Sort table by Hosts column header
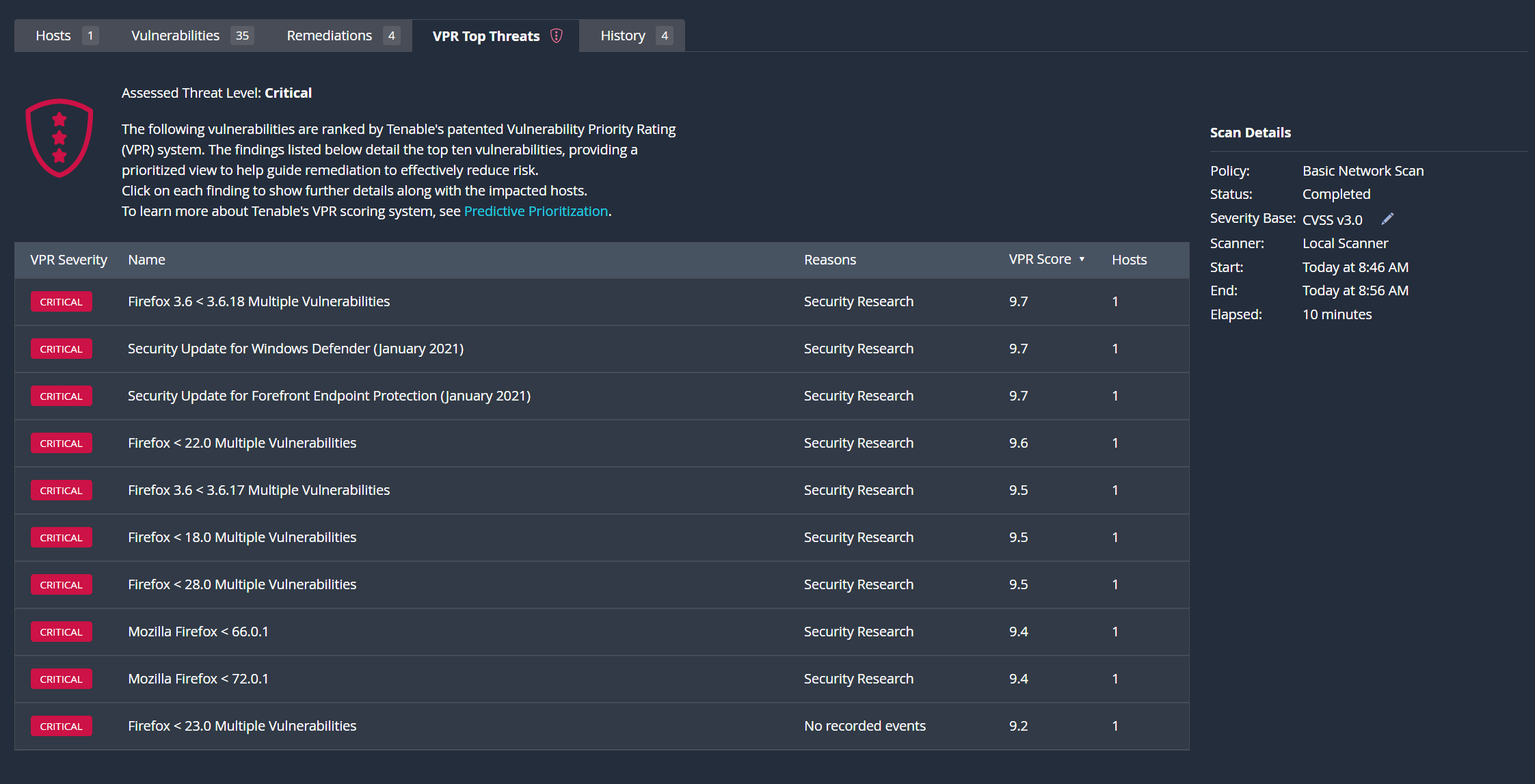 pyautogui.click(x=1129, y=260)
